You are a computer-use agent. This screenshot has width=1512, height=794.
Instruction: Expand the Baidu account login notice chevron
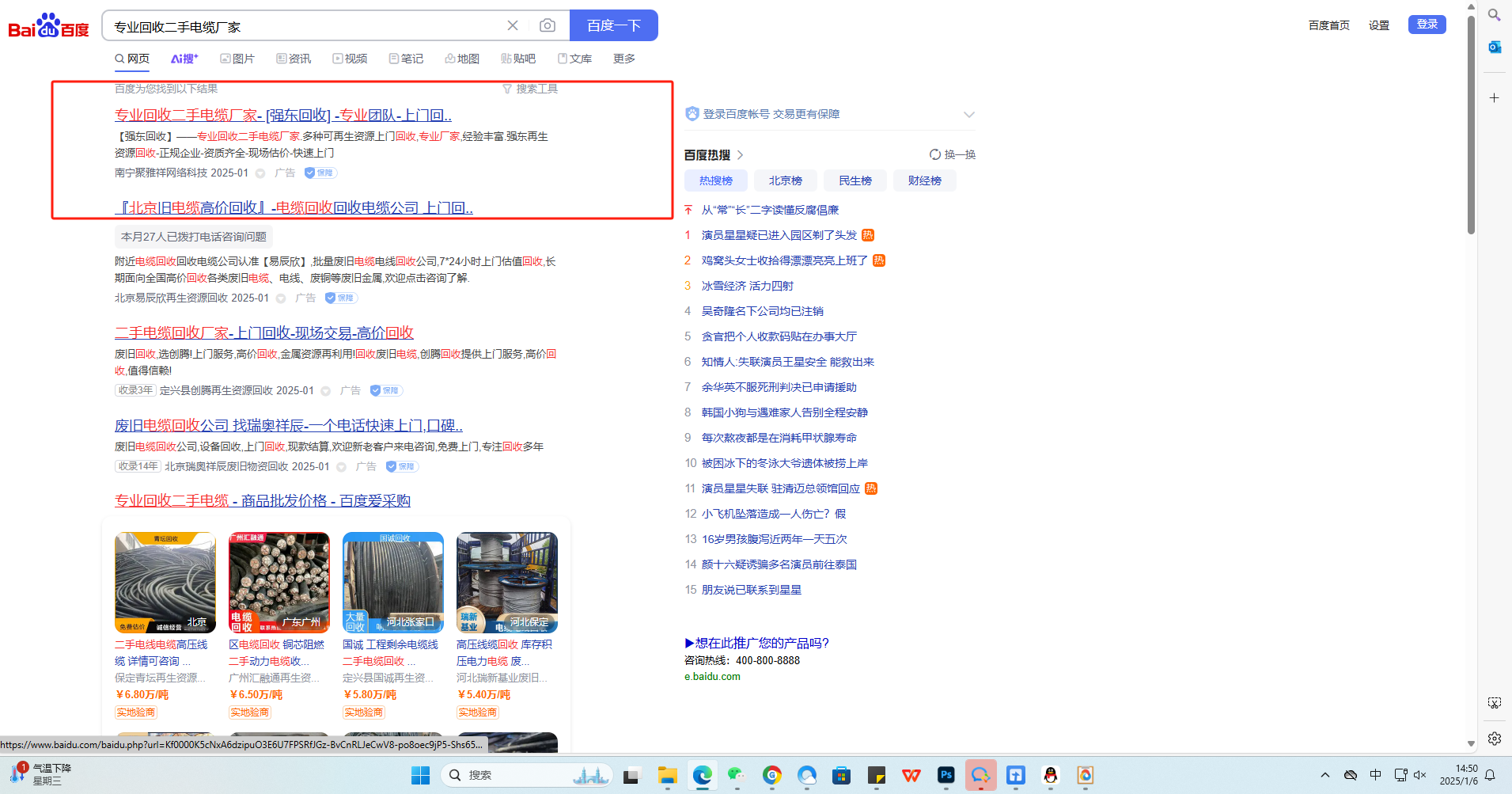point(968,115)
